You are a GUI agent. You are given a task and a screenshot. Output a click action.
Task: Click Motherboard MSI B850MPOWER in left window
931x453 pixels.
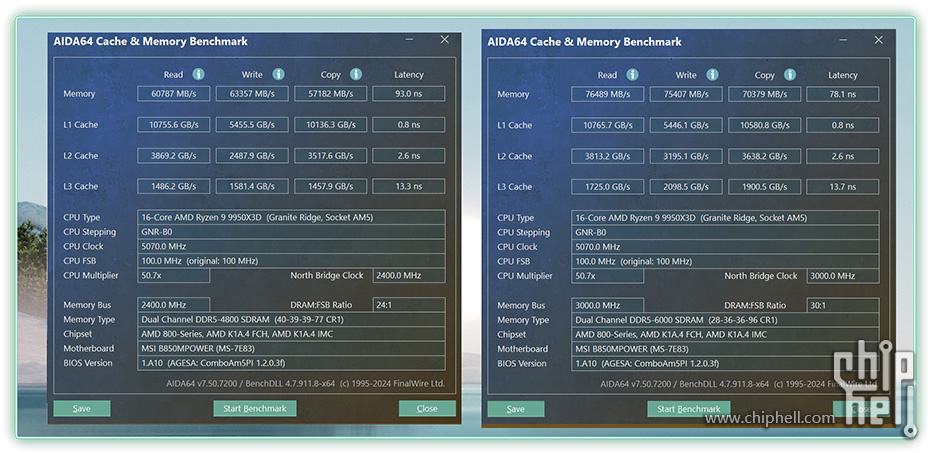[291, 349]
